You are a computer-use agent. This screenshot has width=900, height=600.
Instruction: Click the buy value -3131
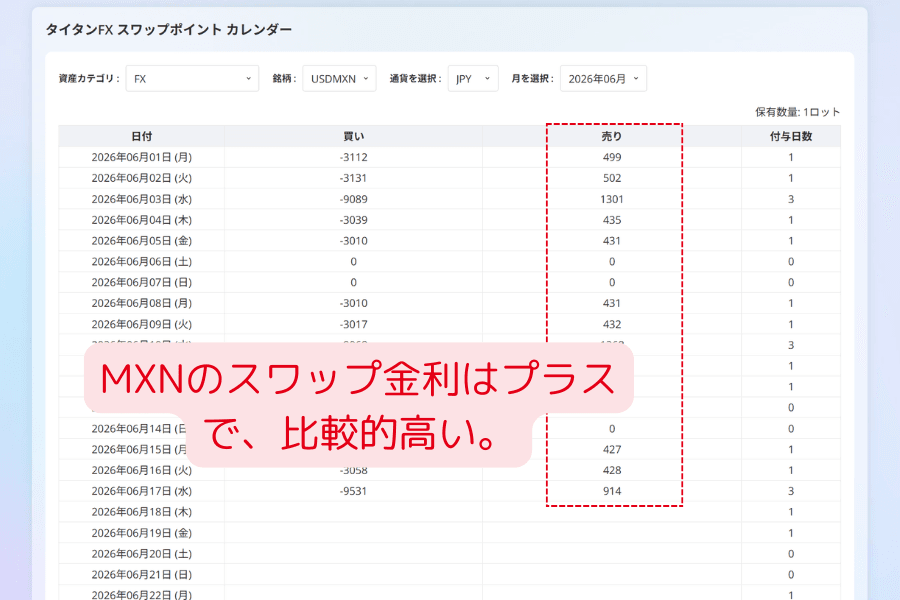pos(353,178)
